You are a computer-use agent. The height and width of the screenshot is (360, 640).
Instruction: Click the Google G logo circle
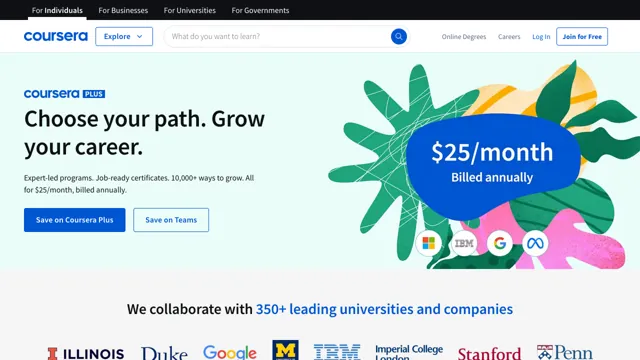(x=500, y=243)
